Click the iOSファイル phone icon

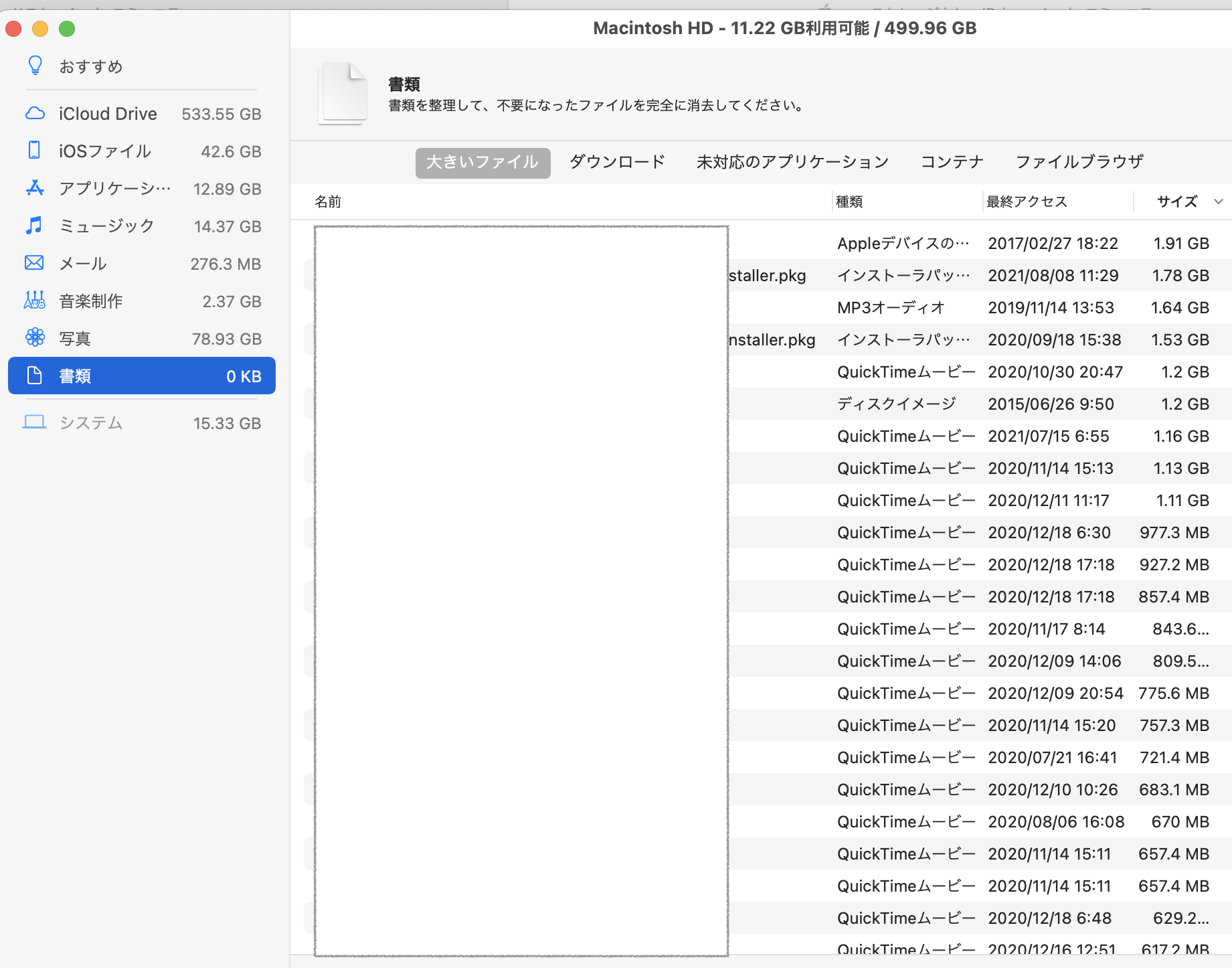coord(35,151)
